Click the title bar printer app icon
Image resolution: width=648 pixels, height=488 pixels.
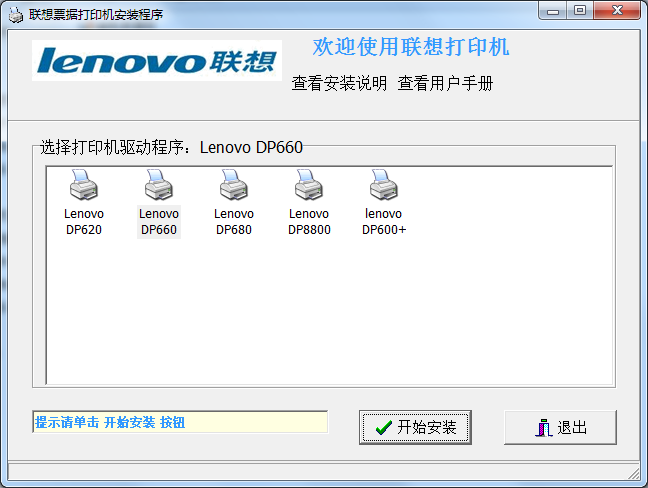pos(16,15)
